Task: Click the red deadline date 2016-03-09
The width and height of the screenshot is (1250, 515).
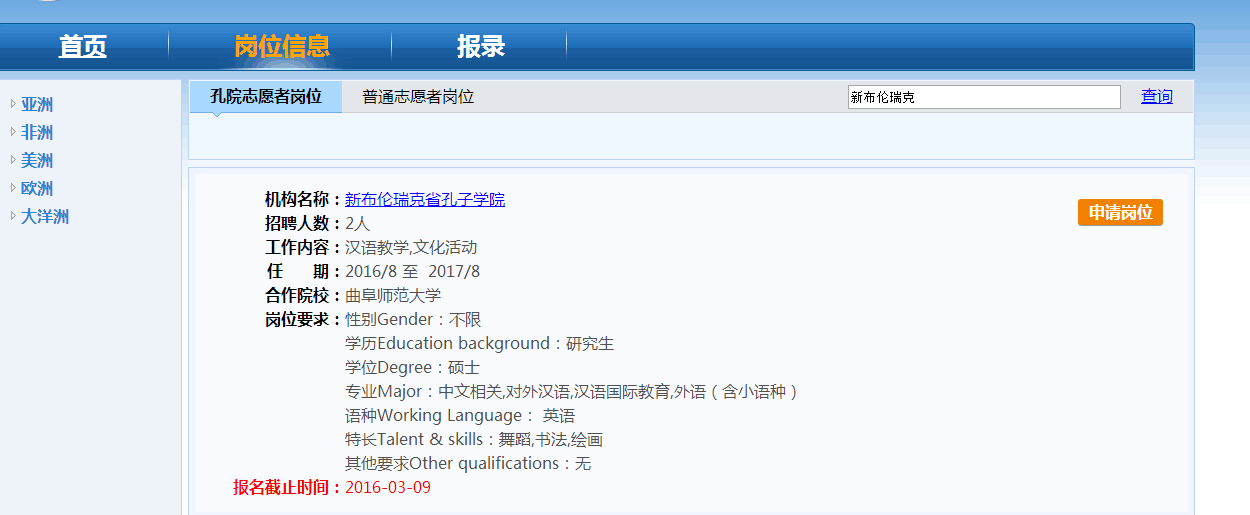Action: 388,487
